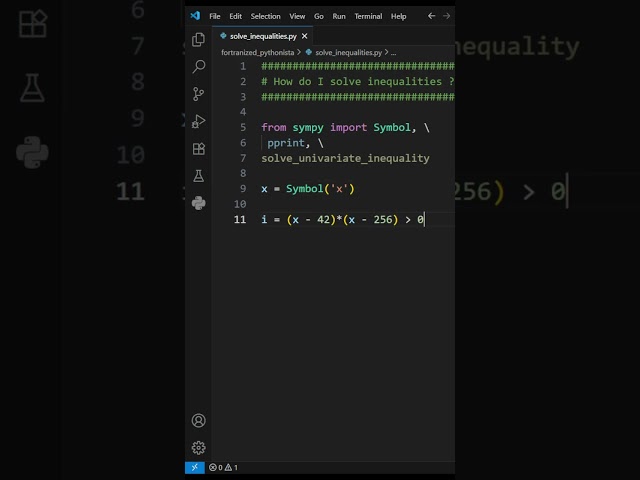Open a remote window via blue status icon
Image resolution: width=640 pixels, height=480 pixels.
(x=195, y=467)
